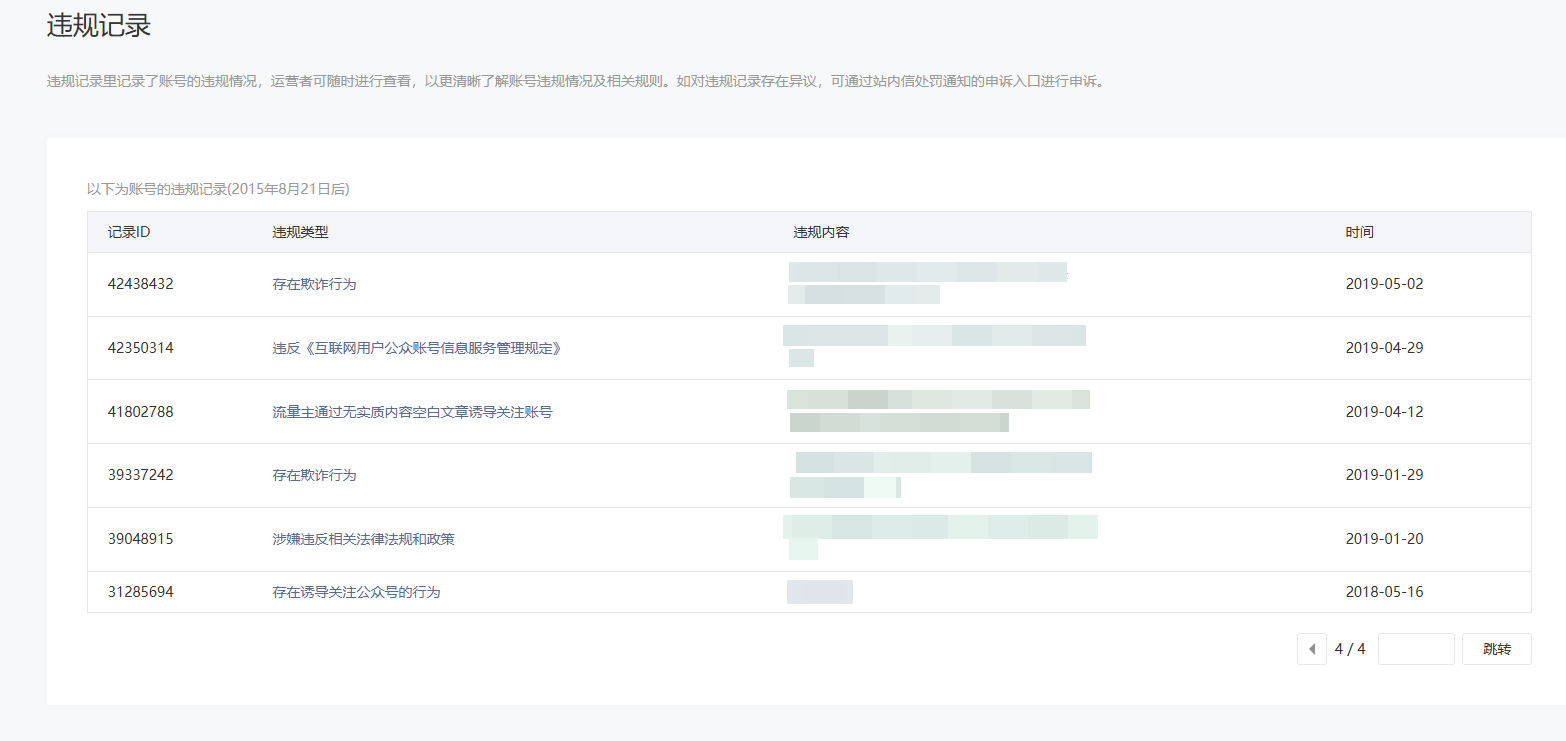Open the 违反《互联网用户公众账号信息服务管理规定》 link
This screenshot has height=741, width=1566.
(416, 348)
